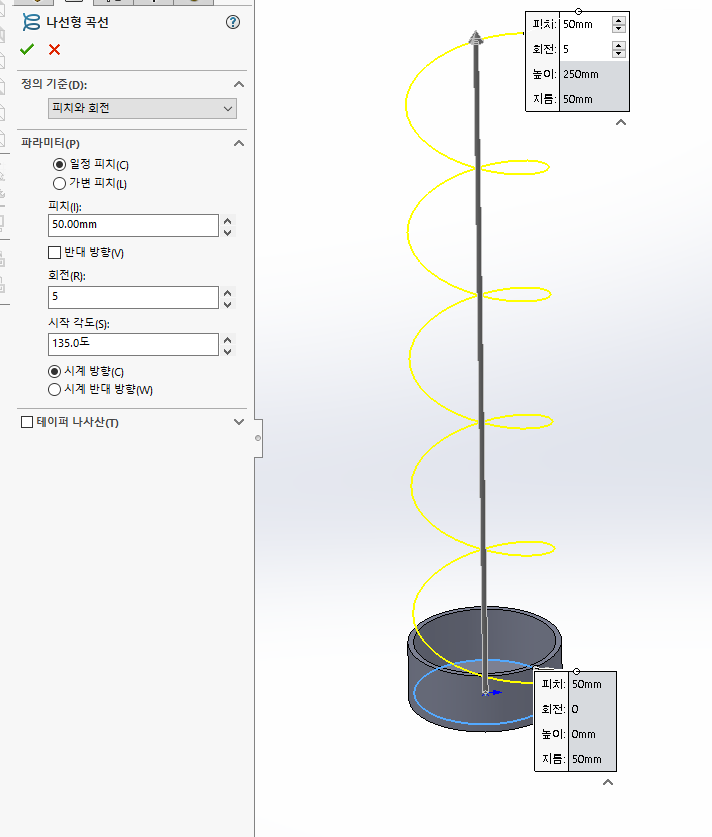This screenshot has width=712, height=837.
Task: Collapse the 정의 기준(D) section
Action: click(239, 84)
